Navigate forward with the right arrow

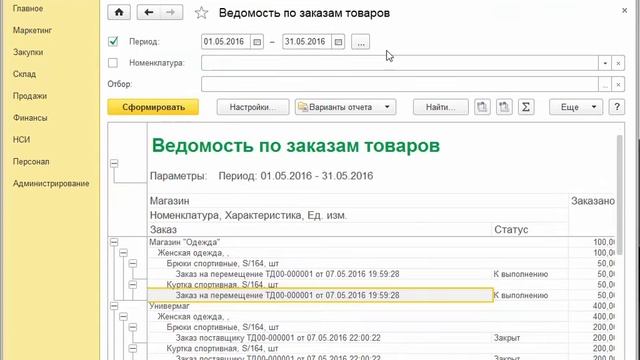[x=171, y=13]
